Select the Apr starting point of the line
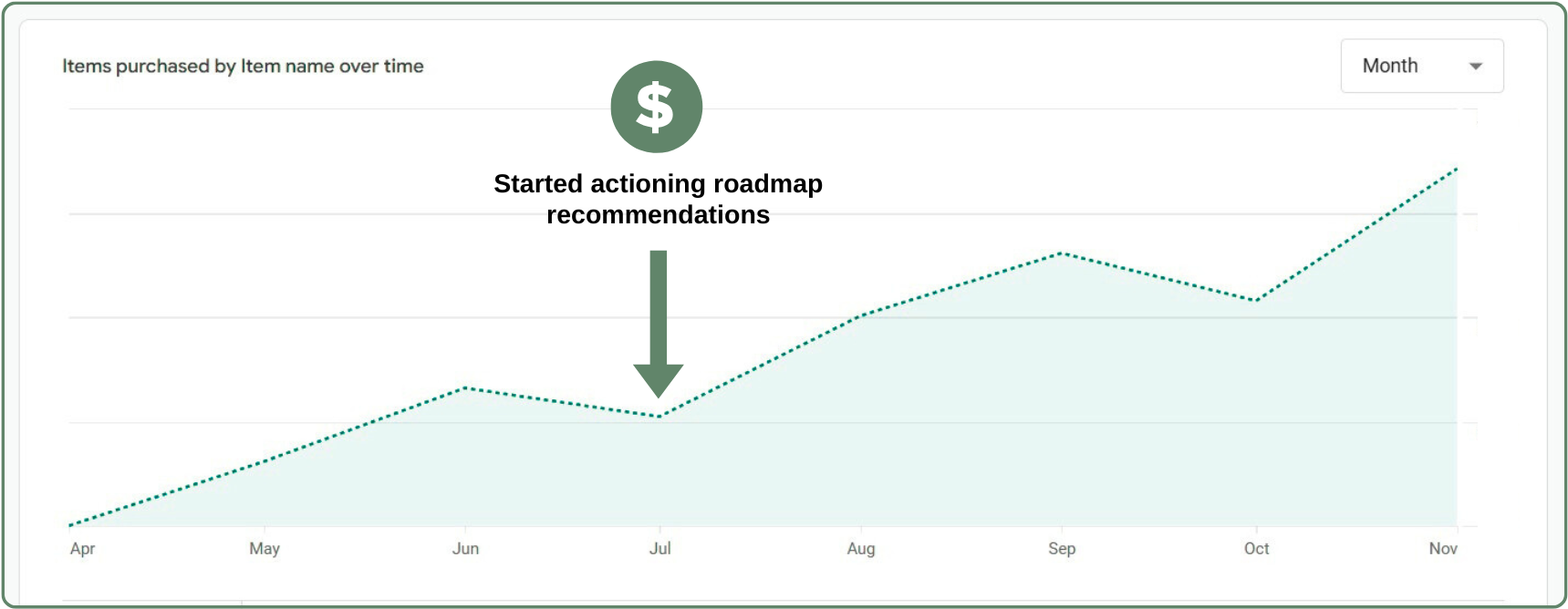This screenshot has width=1568, height=609. [71, 524]
